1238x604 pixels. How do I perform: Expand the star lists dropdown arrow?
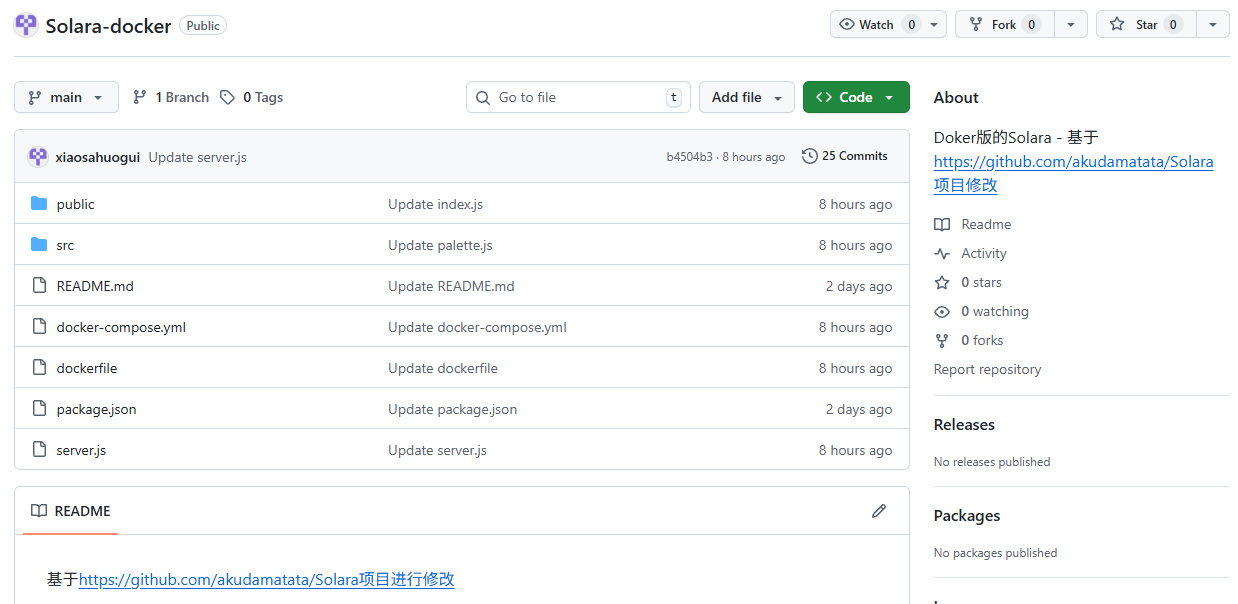(1212, 25)
